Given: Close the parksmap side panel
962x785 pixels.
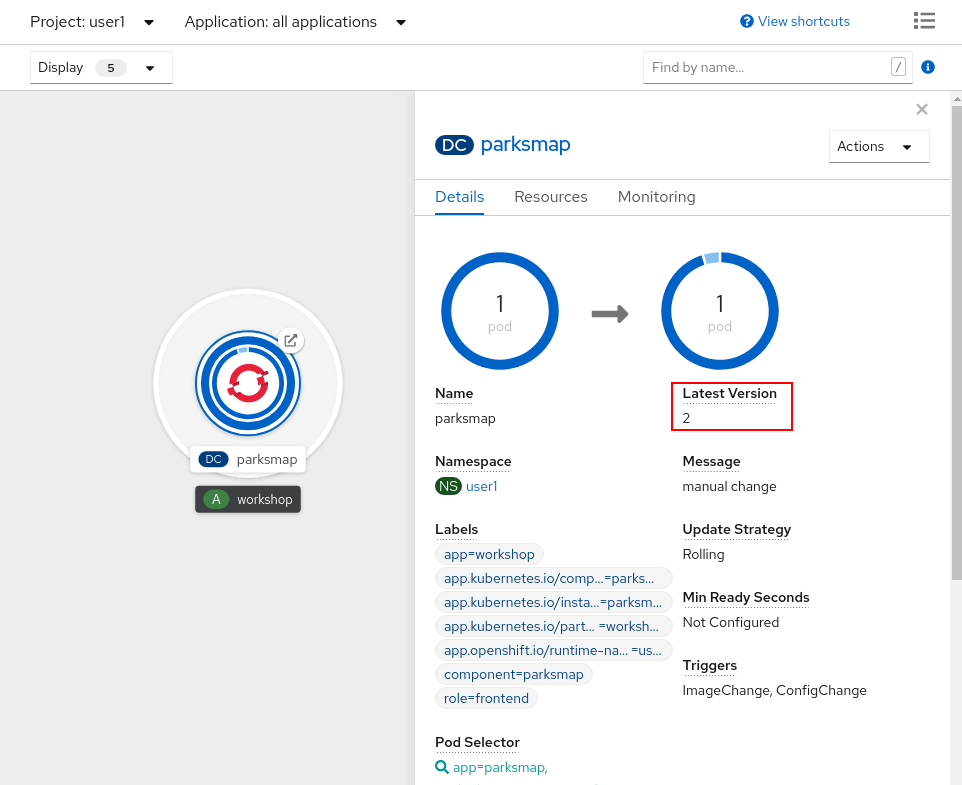Looking at the screenshot, I should click(921, 109).
